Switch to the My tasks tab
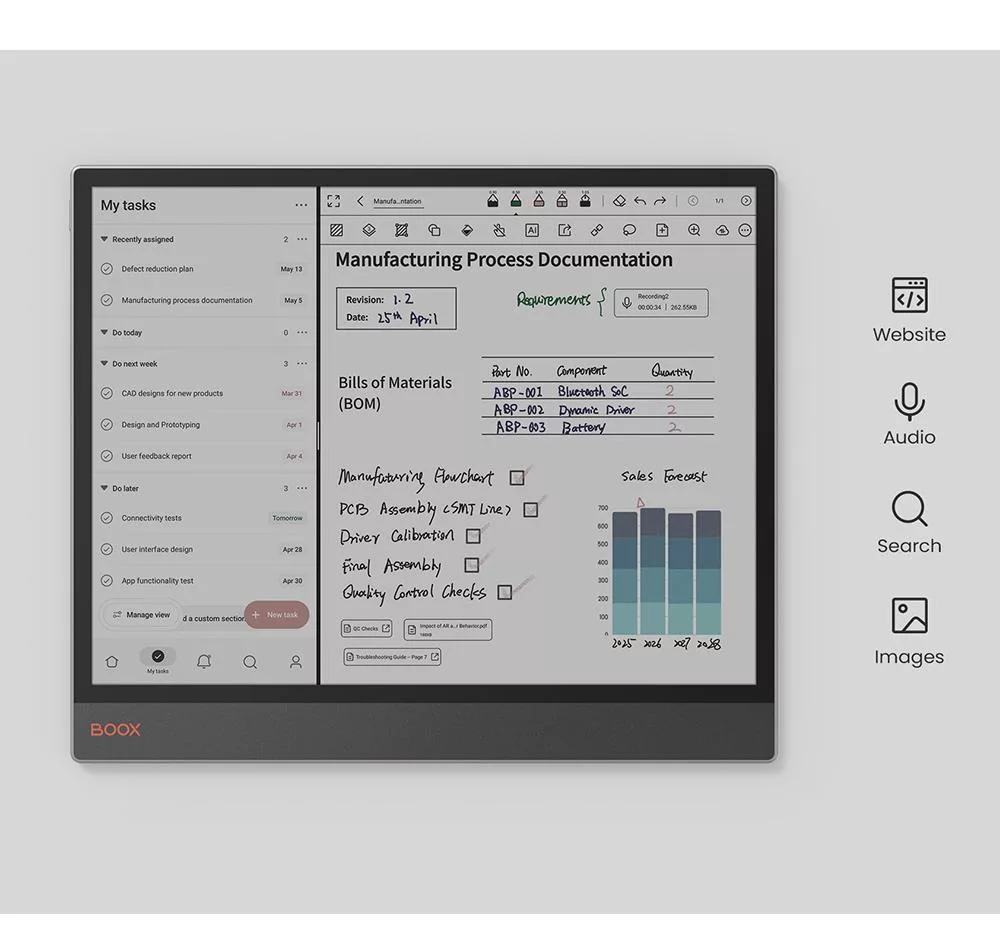Image resolution: width=1000 pixels, height=948 pixels. (x=158, y=660)
